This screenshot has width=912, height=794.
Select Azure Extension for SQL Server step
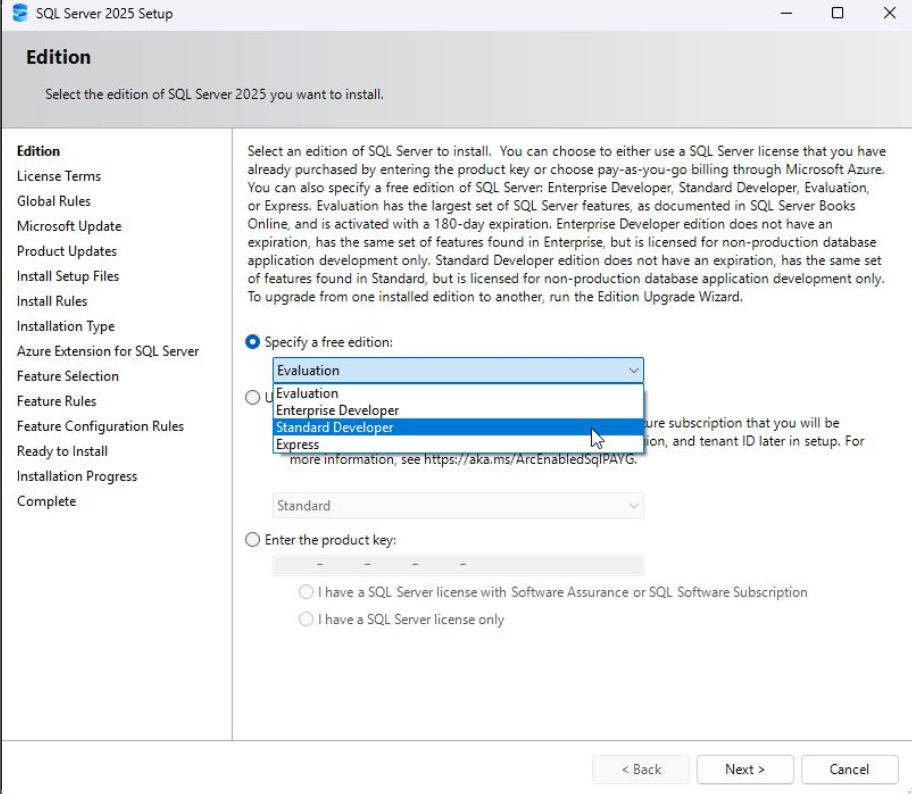tap(108, 351)
